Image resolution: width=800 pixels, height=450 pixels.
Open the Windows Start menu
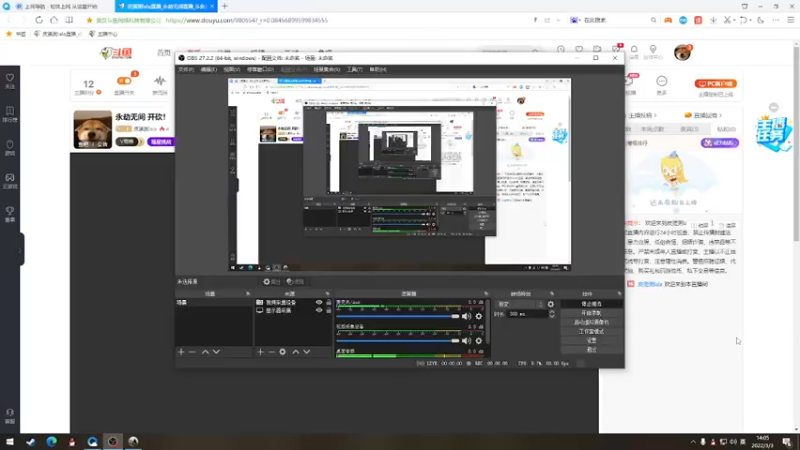click(10, 441)
